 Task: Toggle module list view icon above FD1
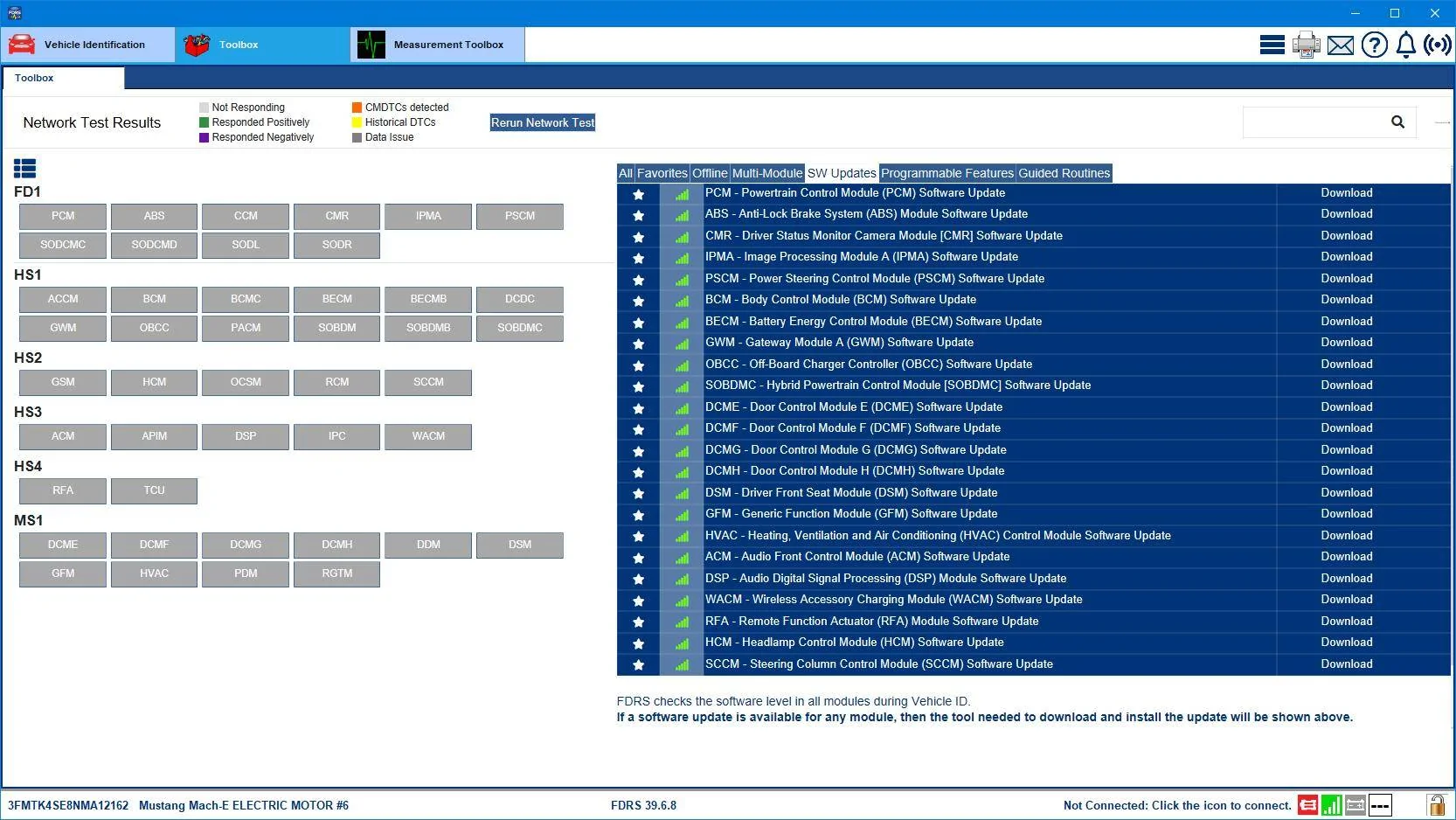coord(24,168)
